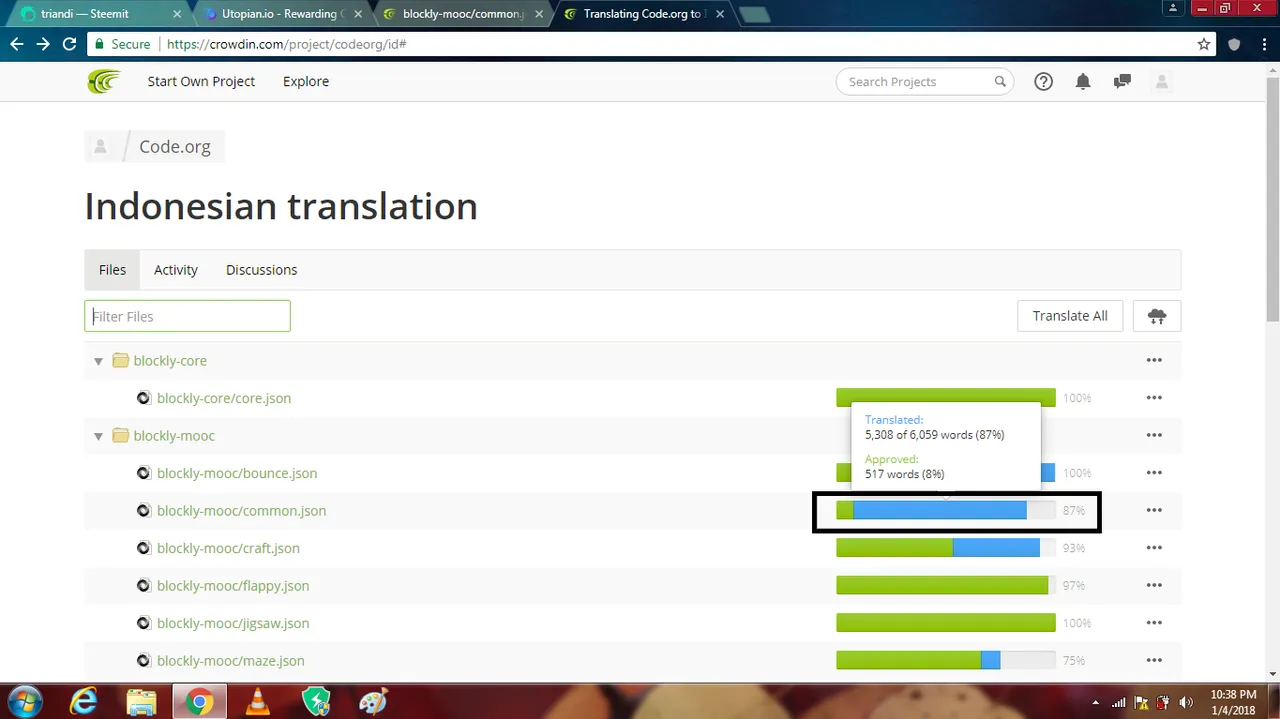This screenshot has height=719, width=1280.
Task: Focus the Filter Files input
Action: pos(187,316)
